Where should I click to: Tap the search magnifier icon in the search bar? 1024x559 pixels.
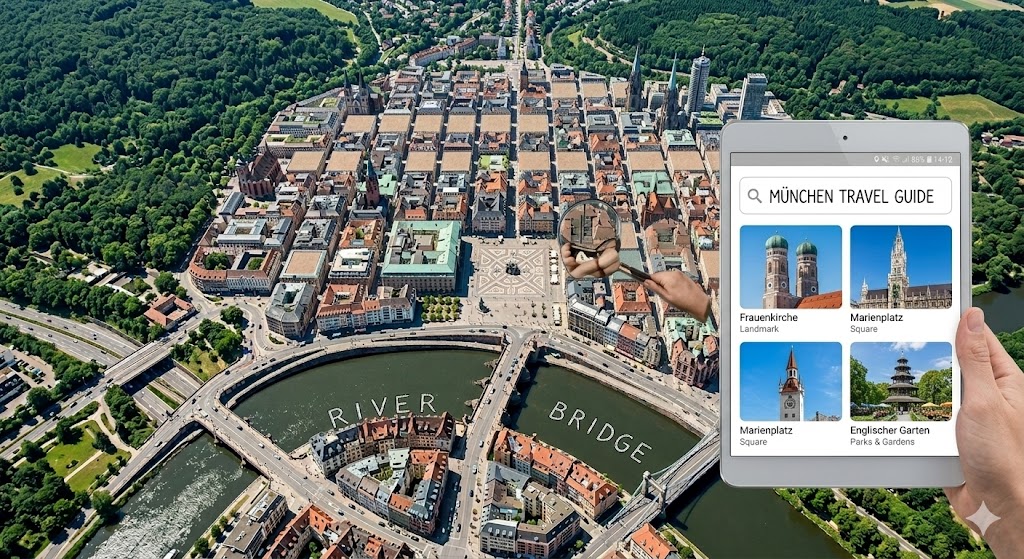tap(754, 196)
